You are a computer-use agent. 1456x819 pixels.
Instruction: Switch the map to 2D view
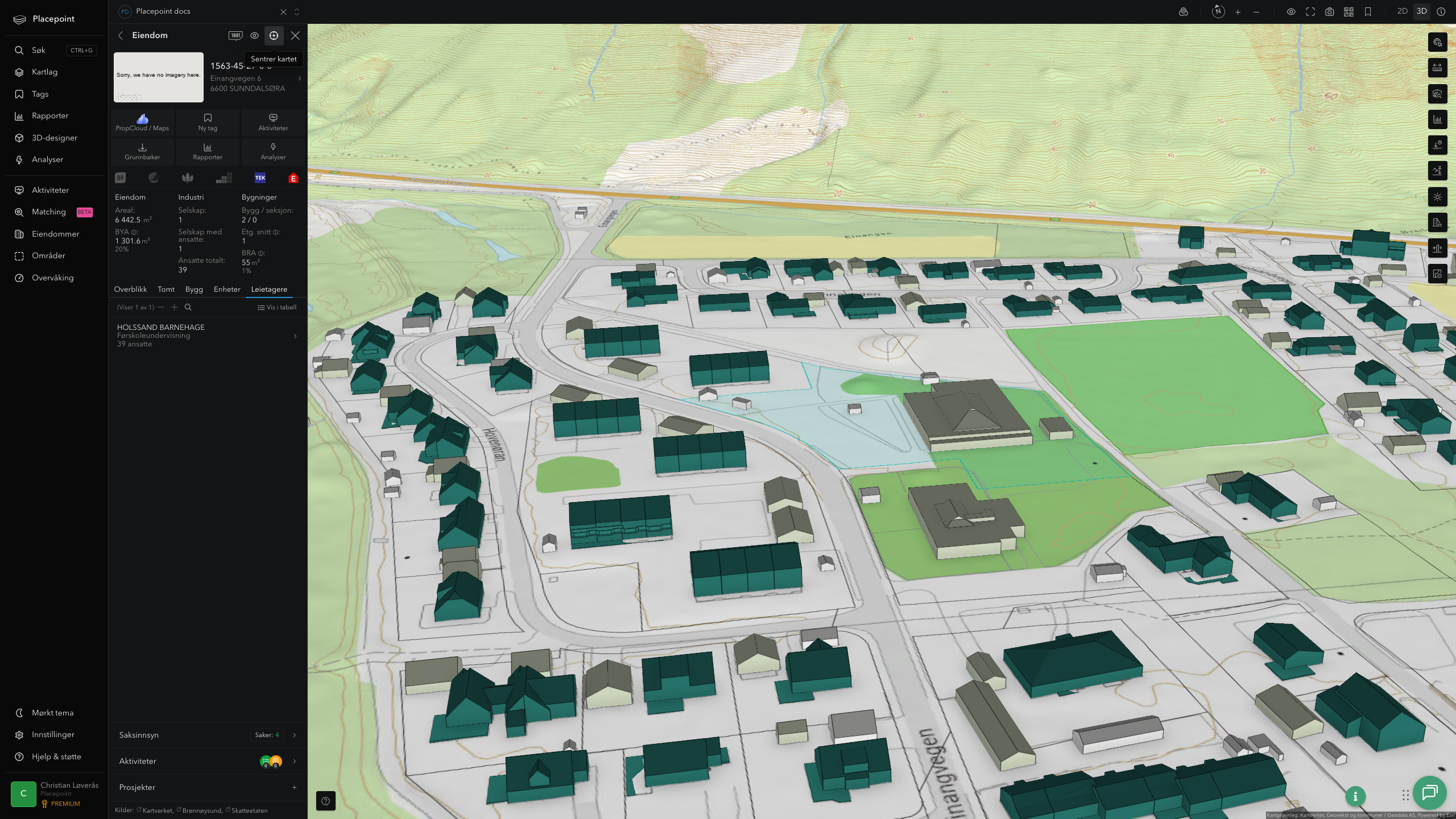1402,11
